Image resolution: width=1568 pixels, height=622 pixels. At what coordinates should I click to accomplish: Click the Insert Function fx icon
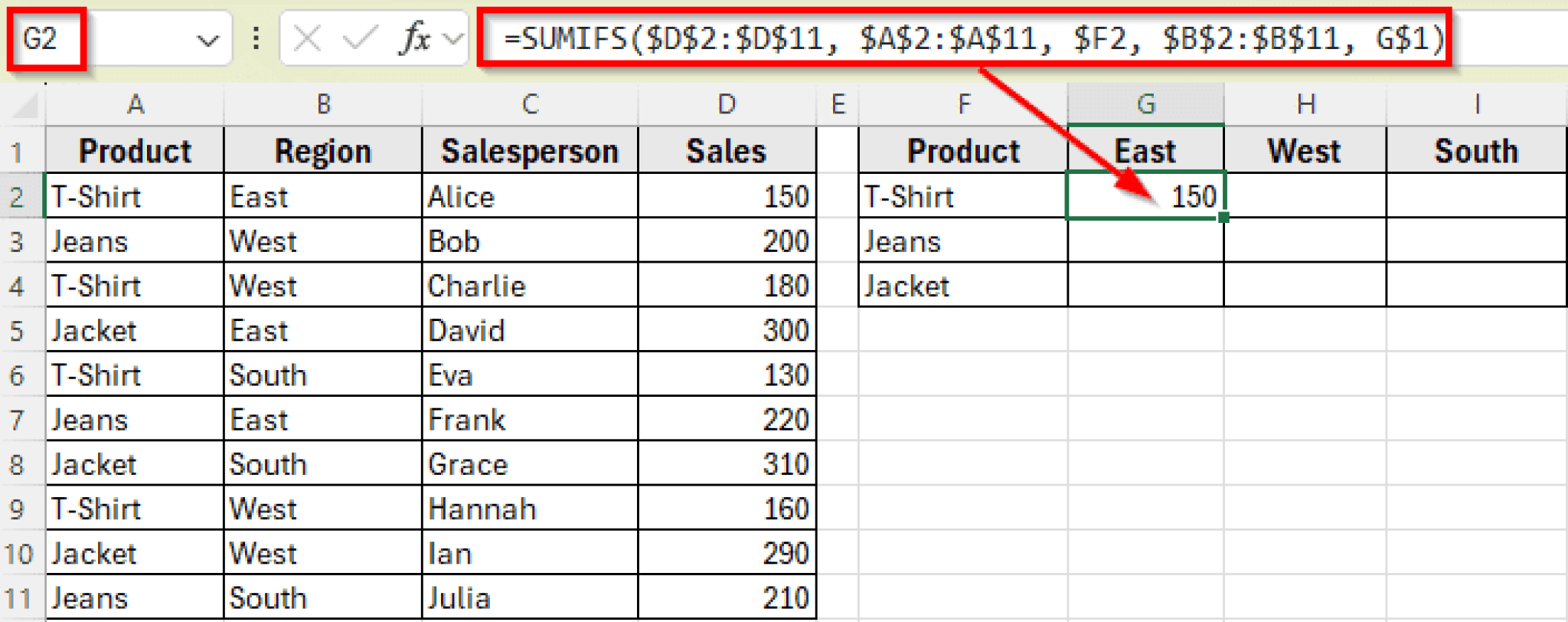click(x=415, y=38)
